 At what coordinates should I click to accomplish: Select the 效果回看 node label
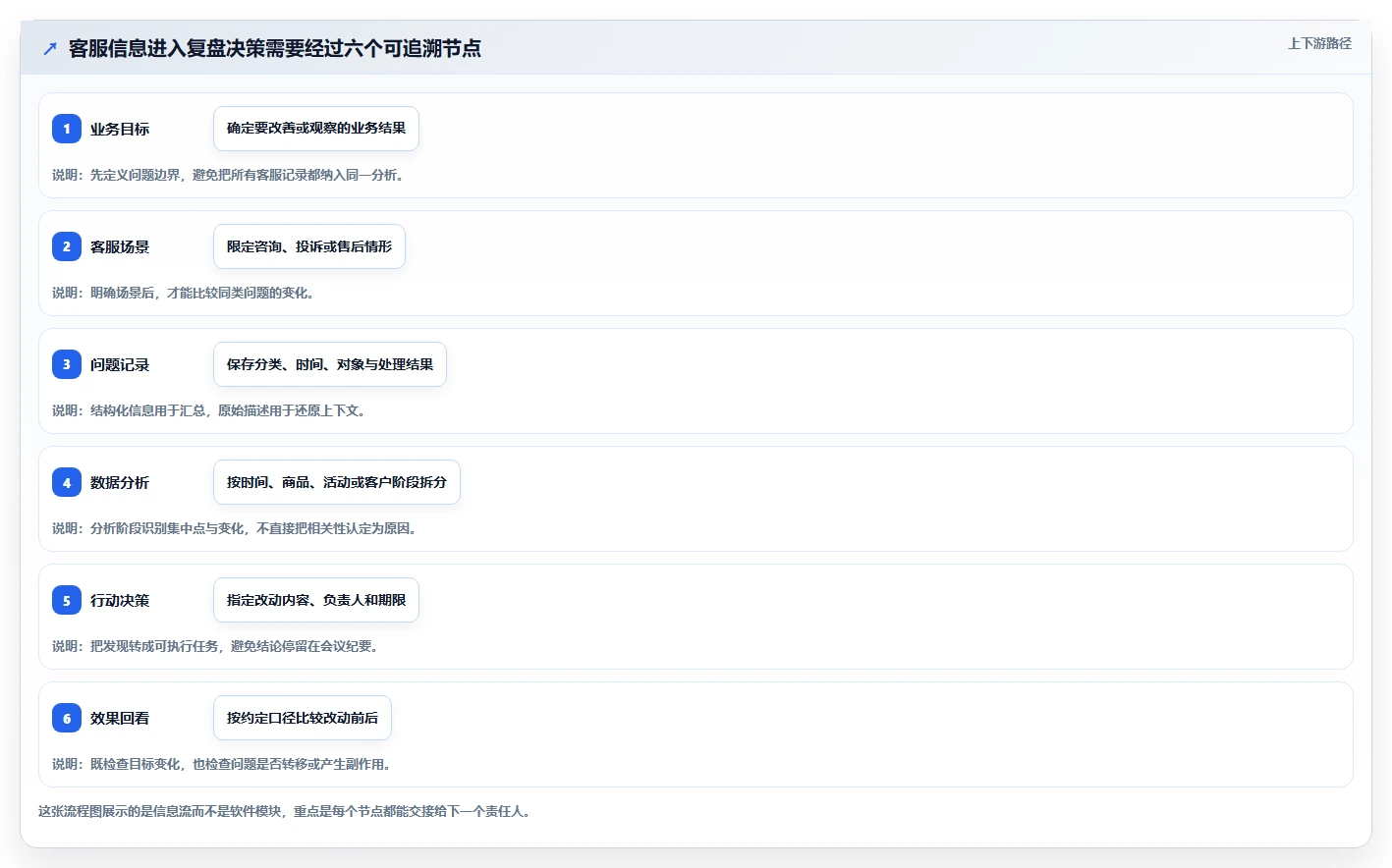pos(120,718)
